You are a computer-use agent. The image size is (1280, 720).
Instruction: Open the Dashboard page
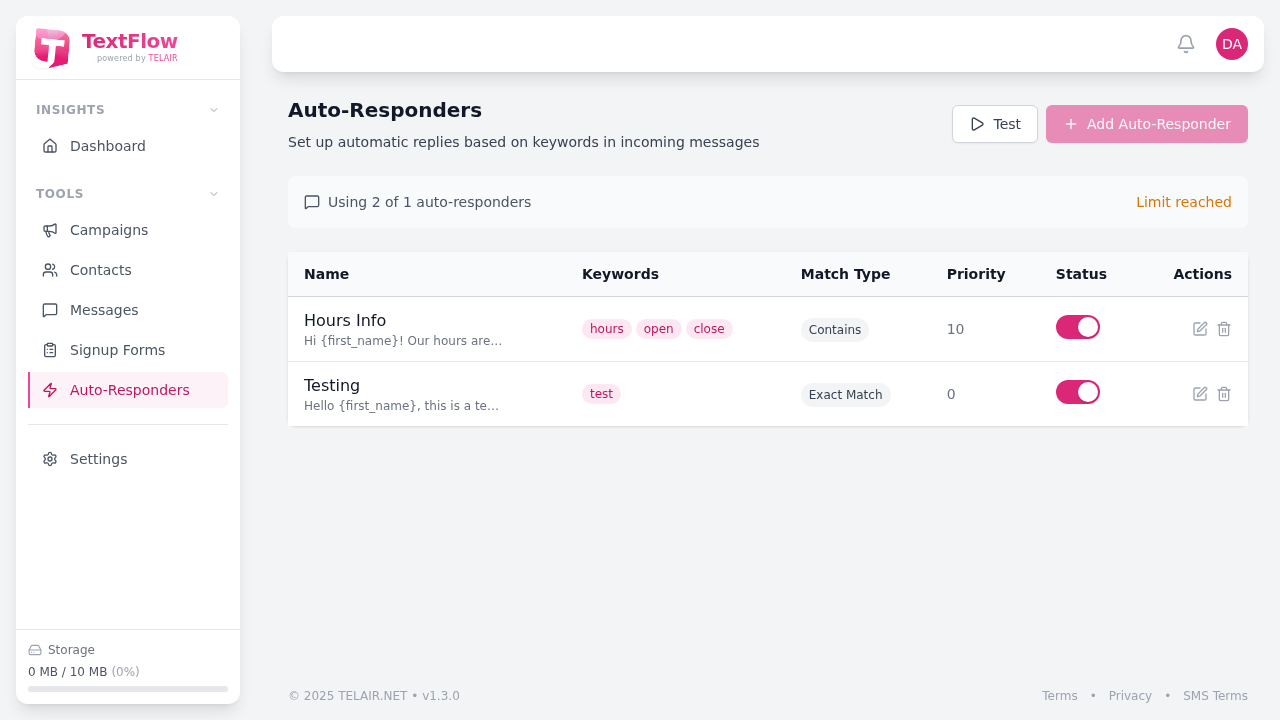click(x=107, y=146)
